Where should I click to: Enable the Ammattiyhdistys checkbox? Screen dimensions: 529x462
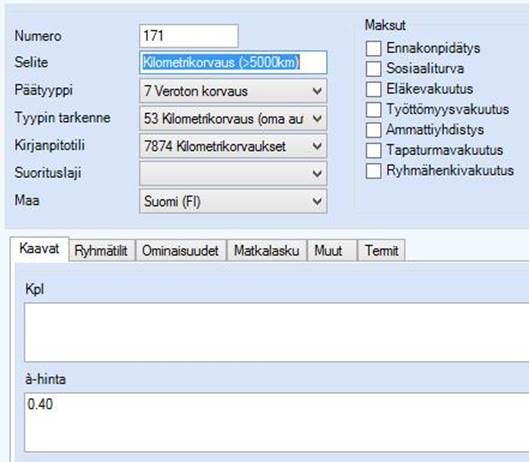tap(373, 130)
